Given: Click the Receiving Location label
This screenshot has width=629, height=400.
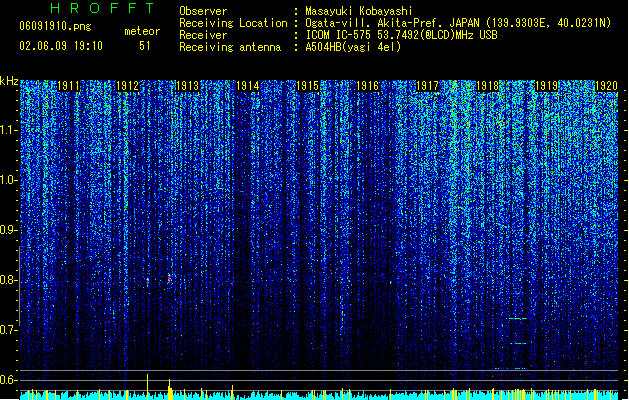Looking at the screenshot, I should tap(233, 23).
